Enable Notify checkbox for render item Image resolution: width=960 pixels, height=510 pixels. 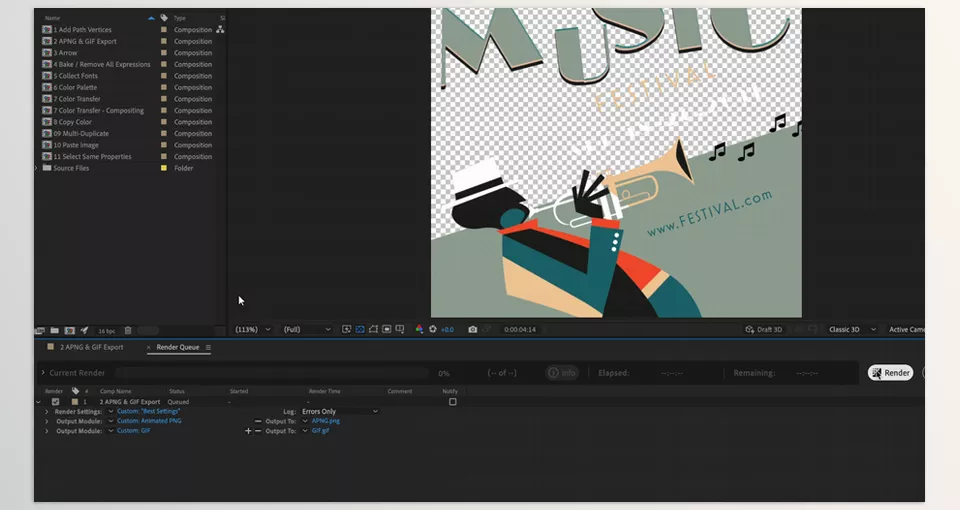[452, 402]
